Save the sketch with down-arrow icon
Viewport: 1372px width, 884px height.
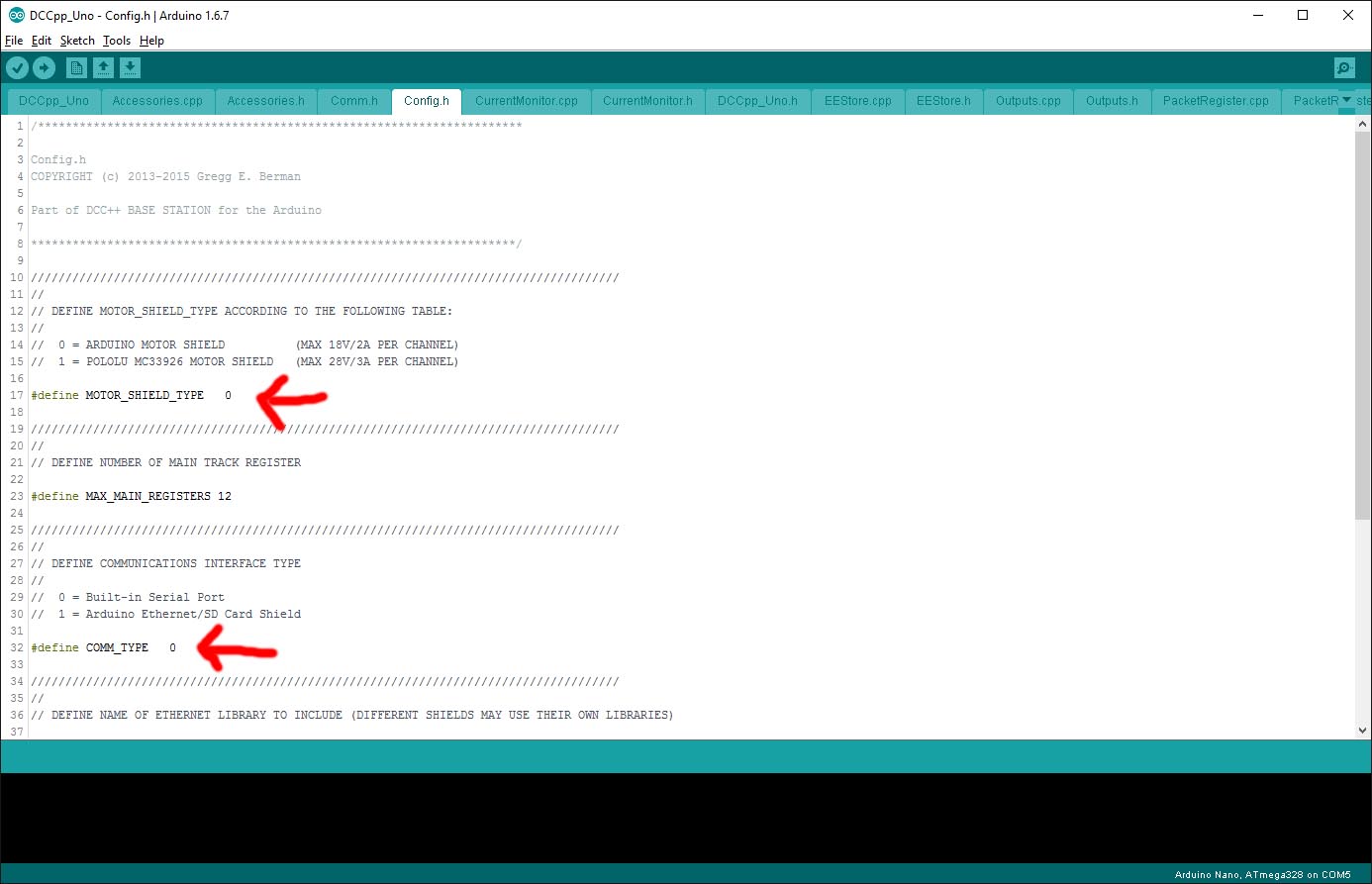[131, 67]
